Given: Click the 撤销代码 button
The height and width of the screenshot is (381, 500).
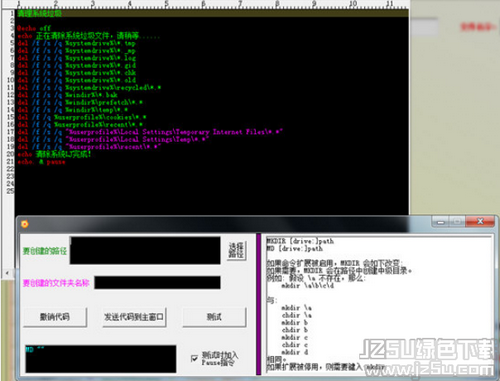Looking at the screenshot, I should point(55,317).
